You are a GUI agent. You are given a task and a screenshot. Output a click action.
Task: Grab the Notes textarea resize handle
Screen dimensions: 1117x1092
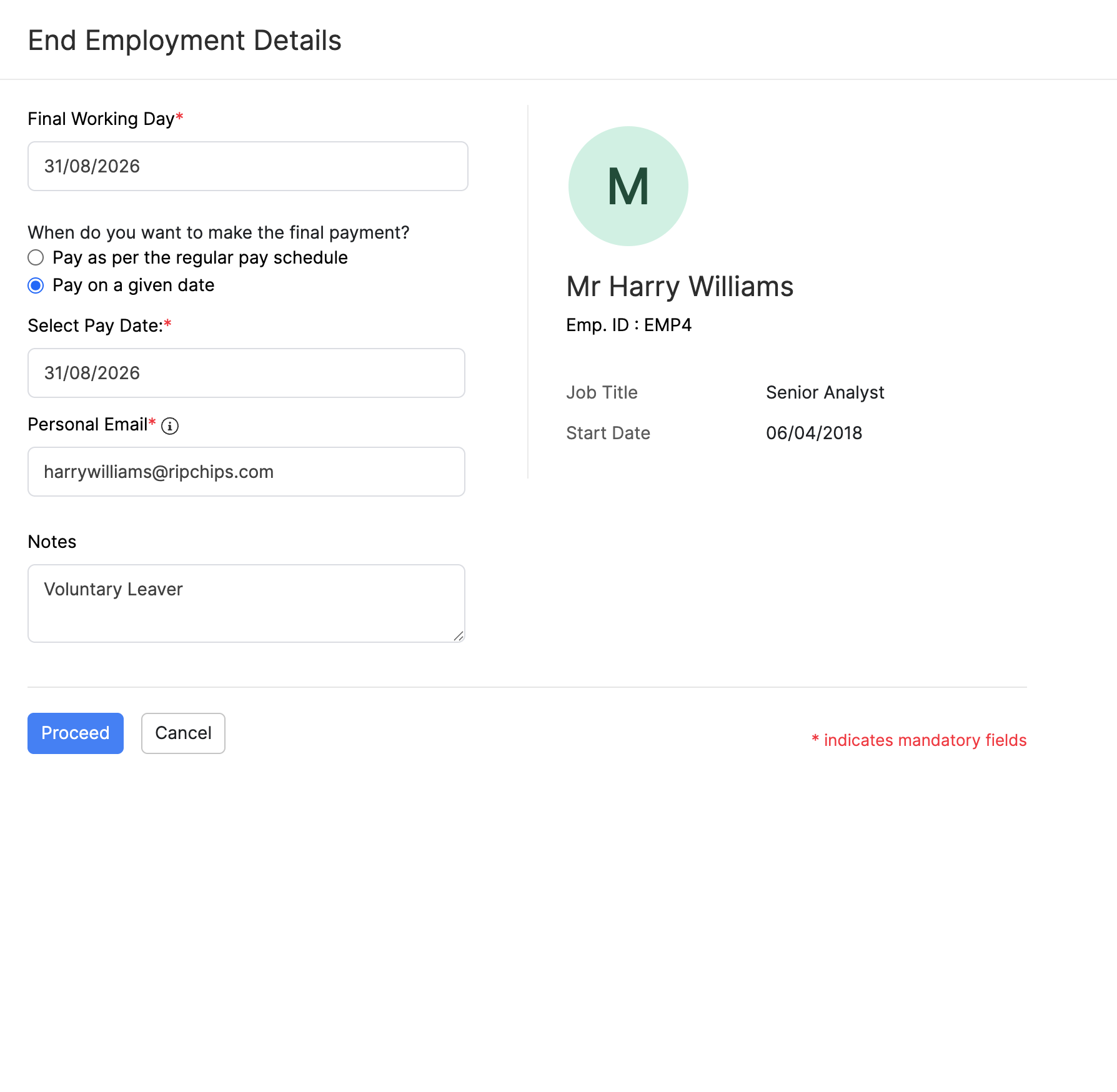[x=459, y=636]
